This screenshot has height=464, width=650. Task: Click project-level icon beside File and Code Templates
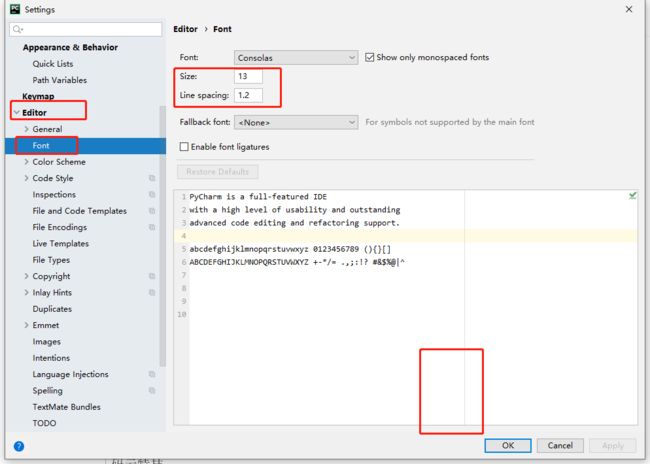point(152,211)
